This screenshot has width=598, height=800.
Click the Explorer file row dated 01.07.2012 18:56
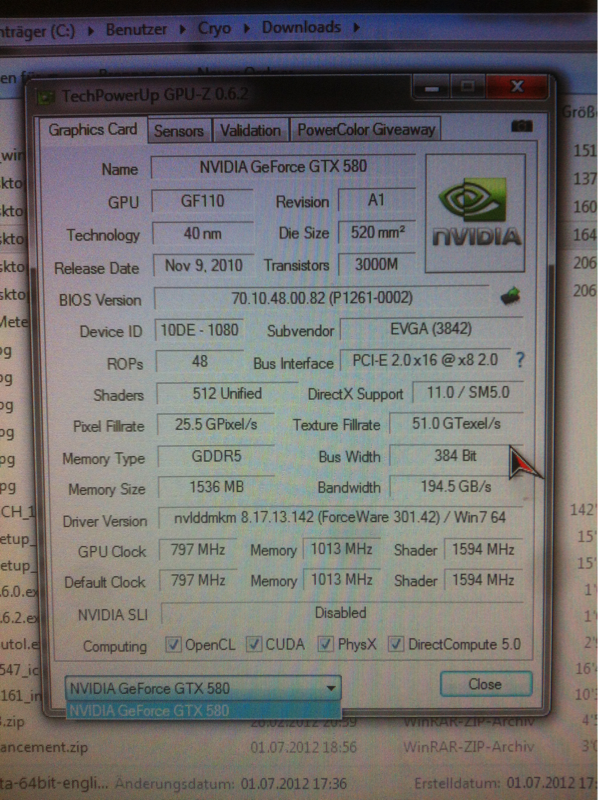[299, 747]
